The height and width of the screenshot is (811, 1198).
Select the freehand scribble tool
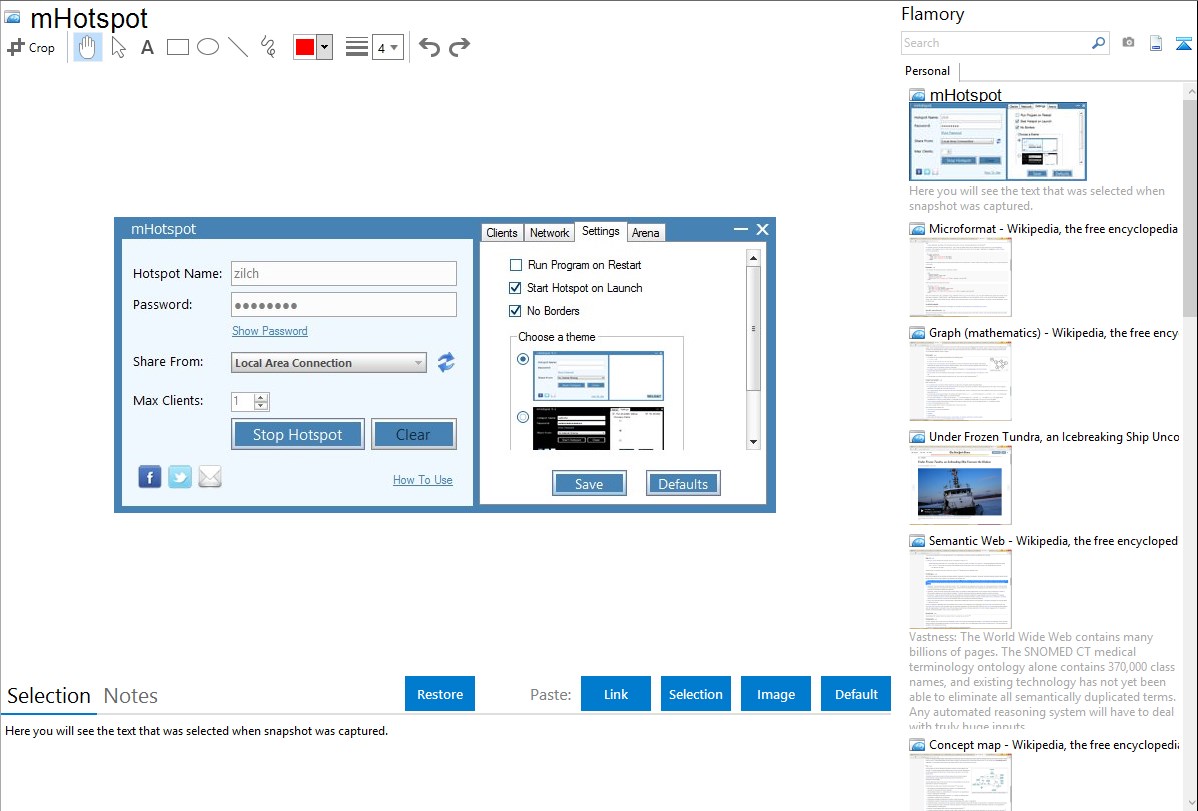point(268,47)
